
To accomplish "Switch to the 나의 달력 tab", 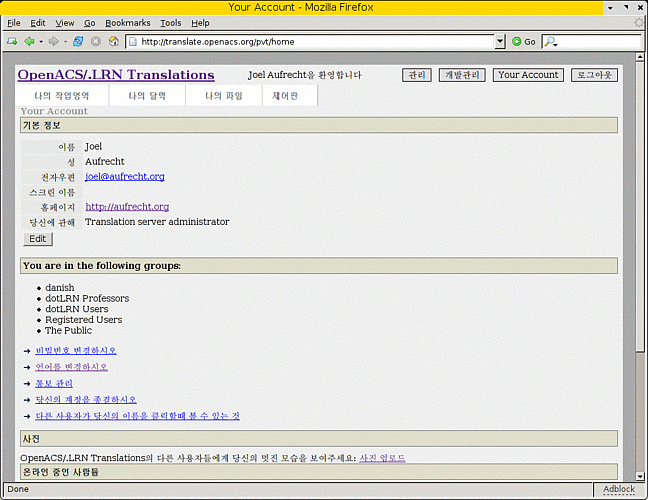I will 148,96.
